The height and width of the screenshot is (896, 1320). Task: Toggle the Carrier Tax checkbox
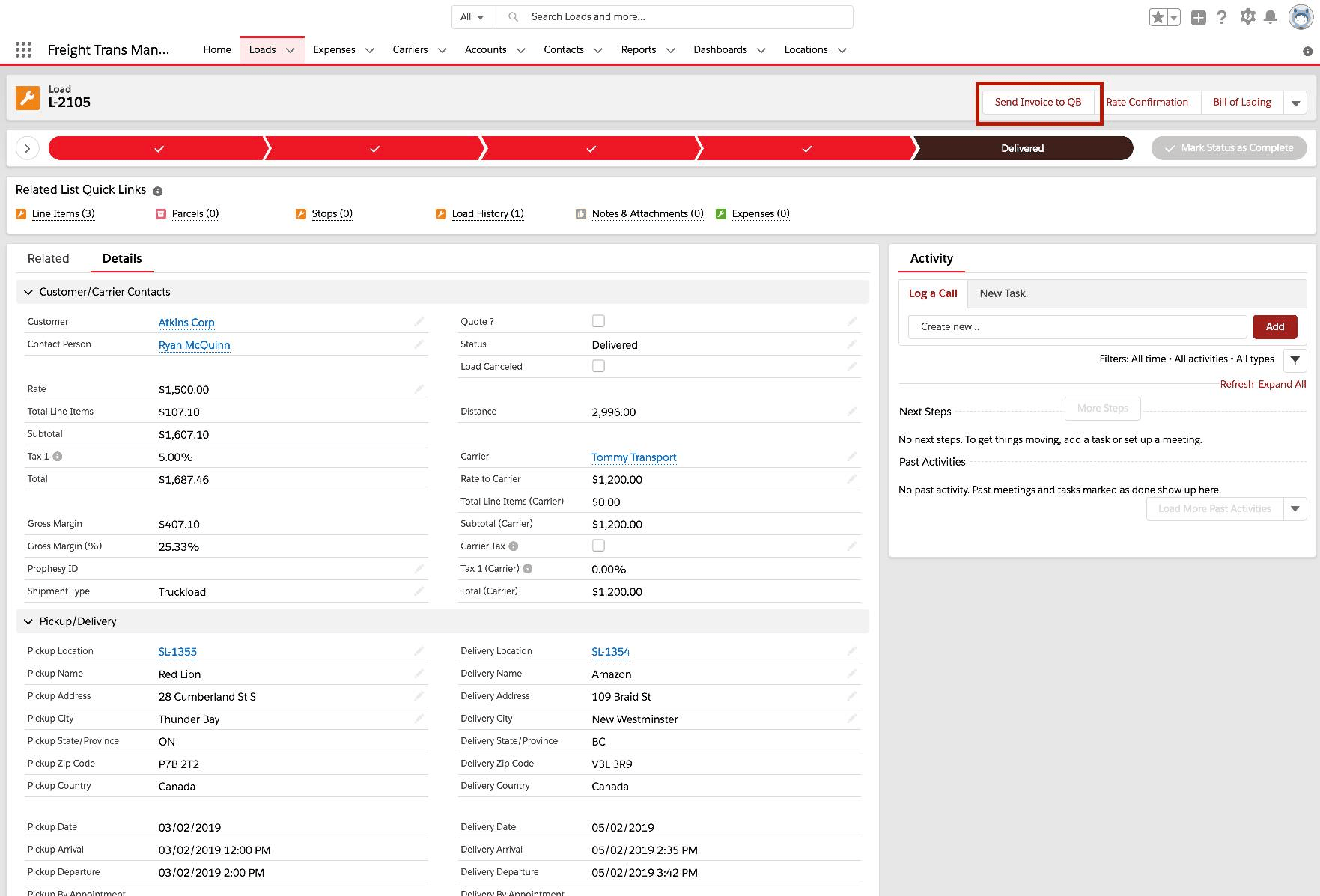click(598, 546)
